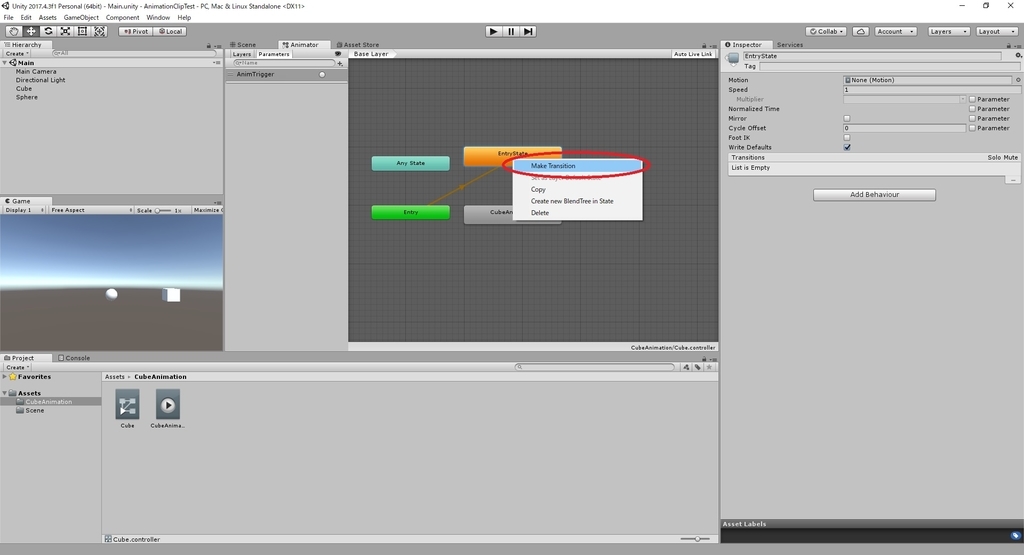Open the Component menu

click(122, 18)
